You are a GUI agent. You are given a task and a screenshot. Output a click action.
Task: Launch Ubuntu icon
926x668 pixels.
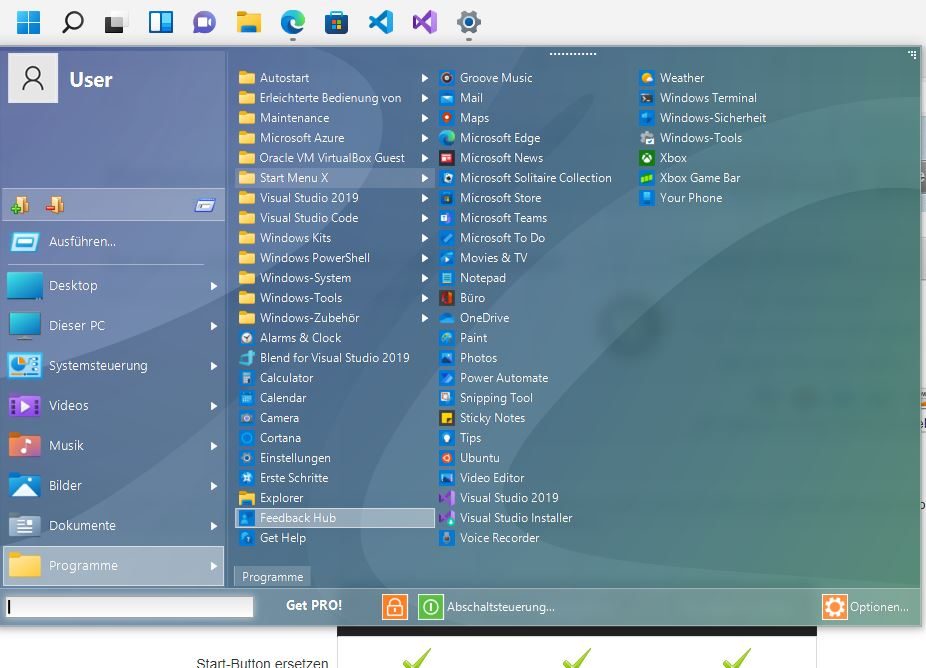point(447,458)
